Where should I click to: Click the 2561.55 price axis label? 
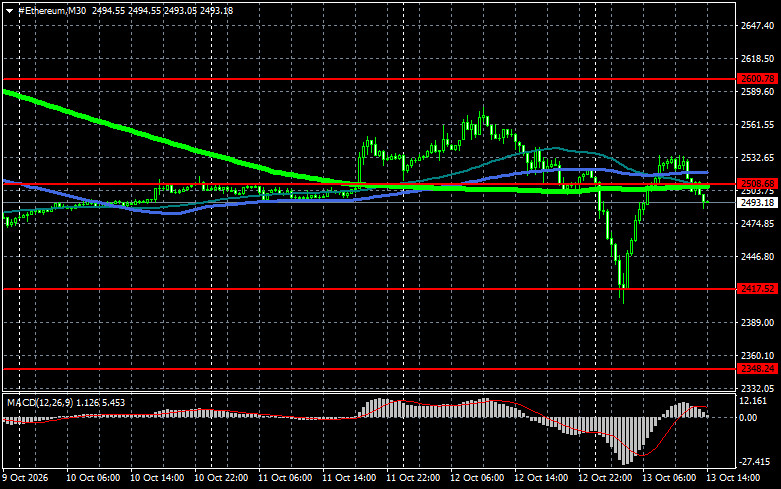point(758,125)
